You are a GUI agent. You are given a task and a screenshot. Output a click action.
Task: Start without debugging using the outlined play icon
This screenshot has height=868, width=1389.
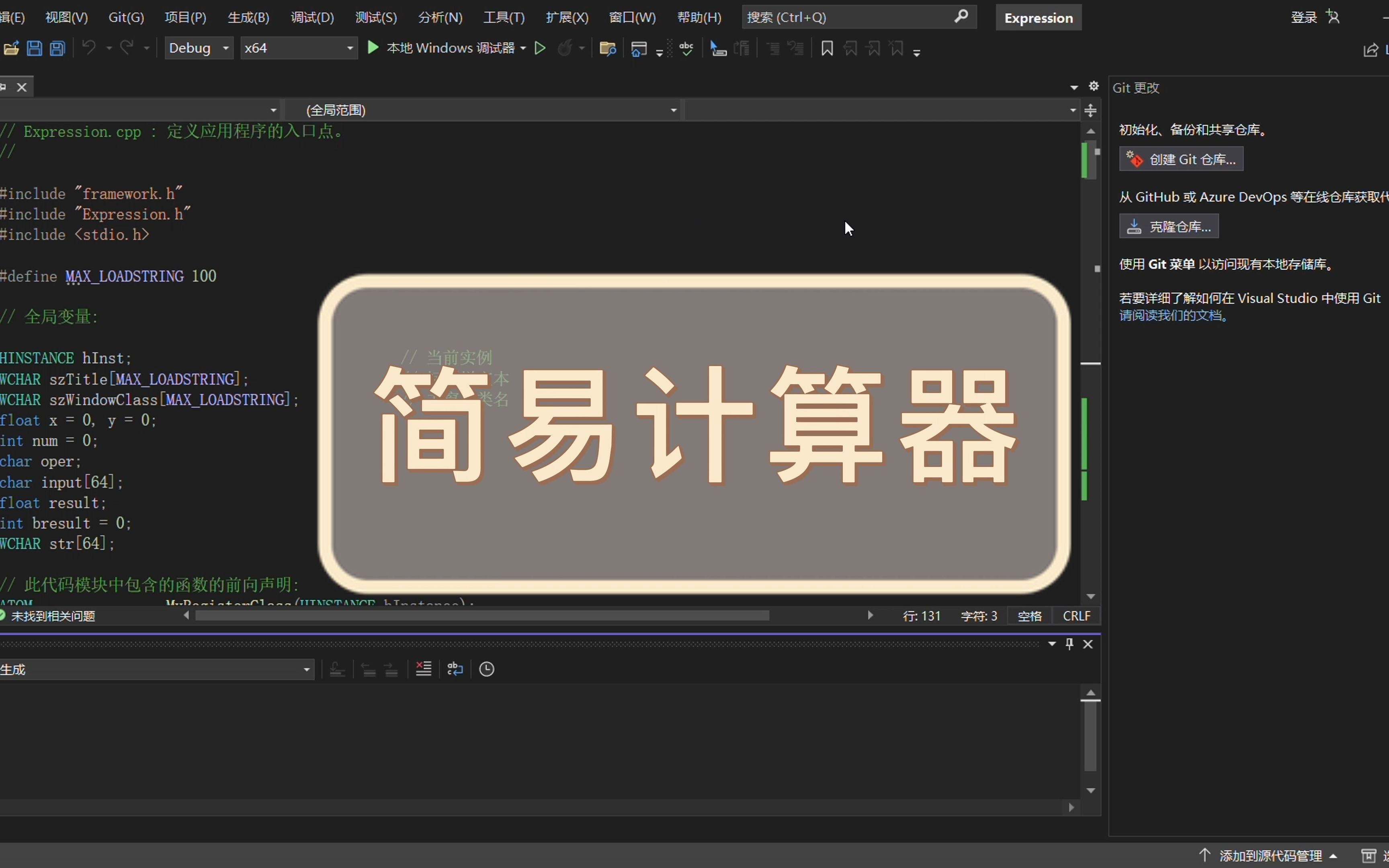pos(540,48)
